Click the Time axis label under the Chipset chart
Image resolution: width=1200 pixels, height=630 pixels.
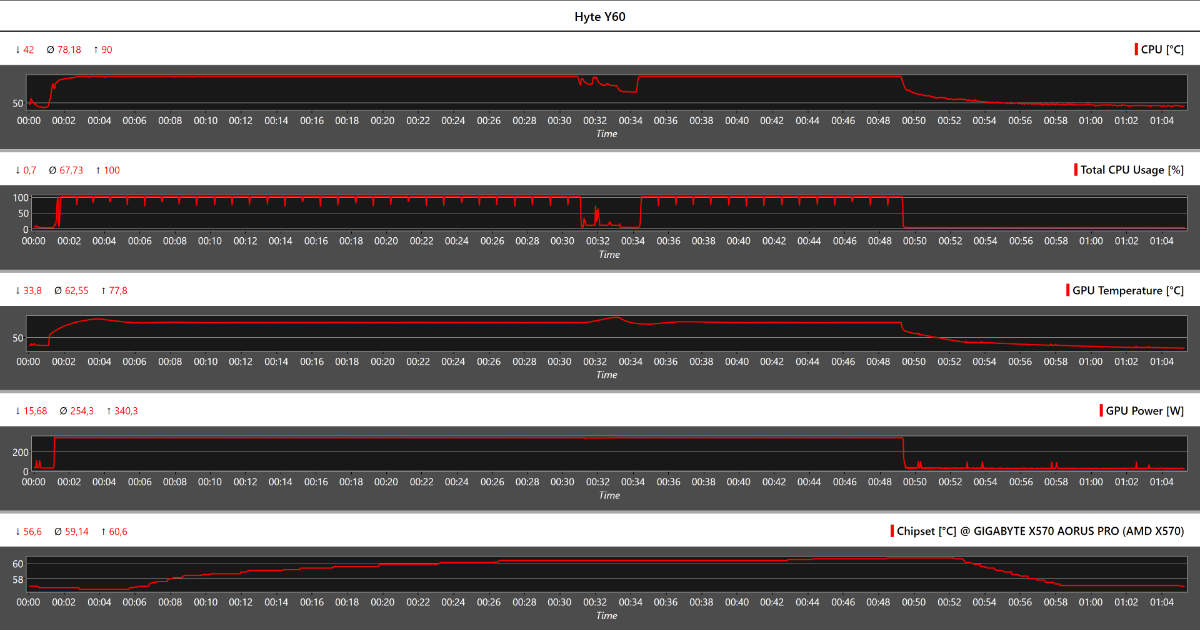coord(606,616)
